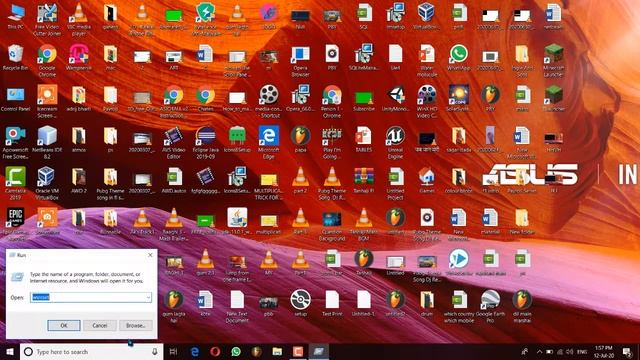
Task: Open the Google Earth Pro shortcut
Action: pyautogui.click(x=490, y=307)
